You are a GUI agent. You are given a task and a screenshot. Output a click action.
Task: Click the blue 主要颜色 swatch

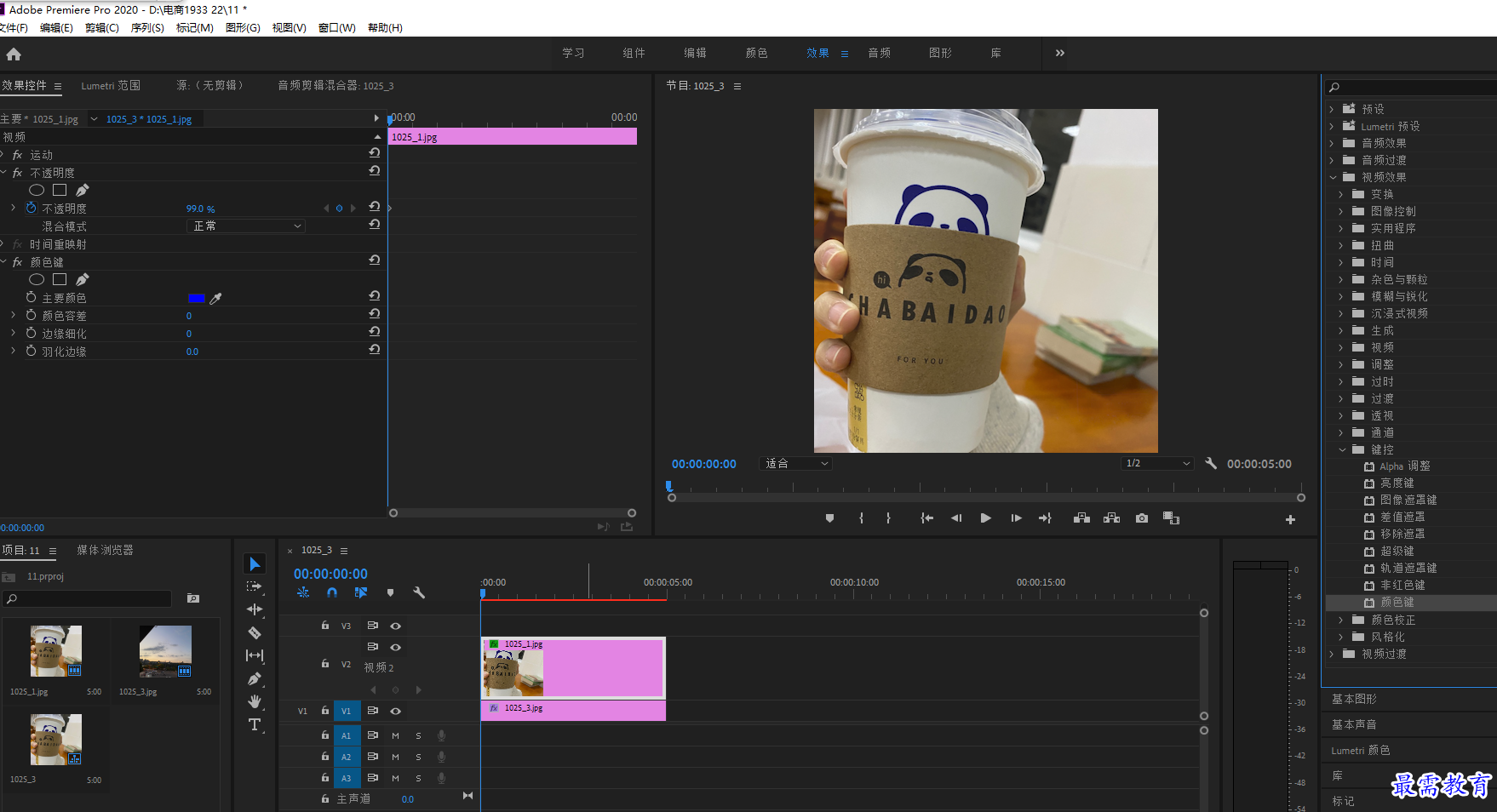pyautogui.click(x=196, y=298)
